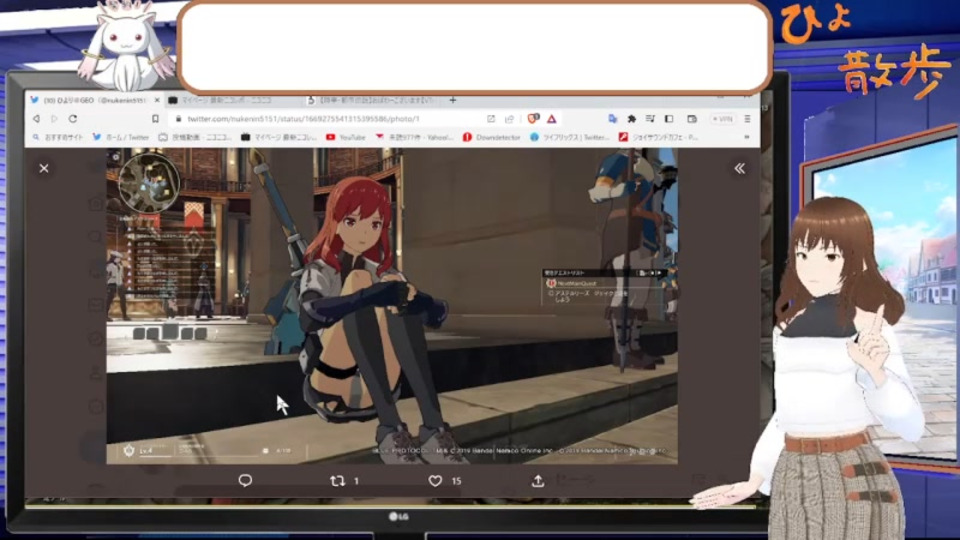
Task: Open the マイページ Niconico bookmark in the bookmarks bar
Action: coord(279,137)
